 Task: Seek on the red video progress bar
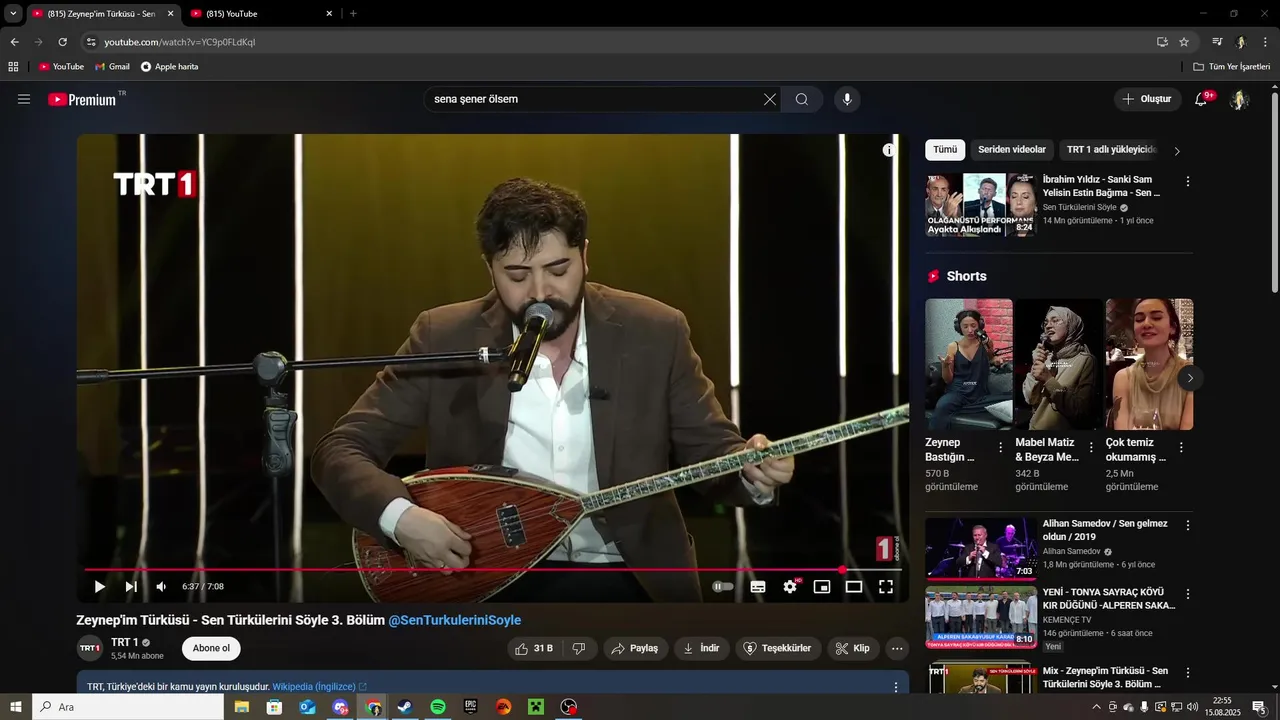click(493, 570)
